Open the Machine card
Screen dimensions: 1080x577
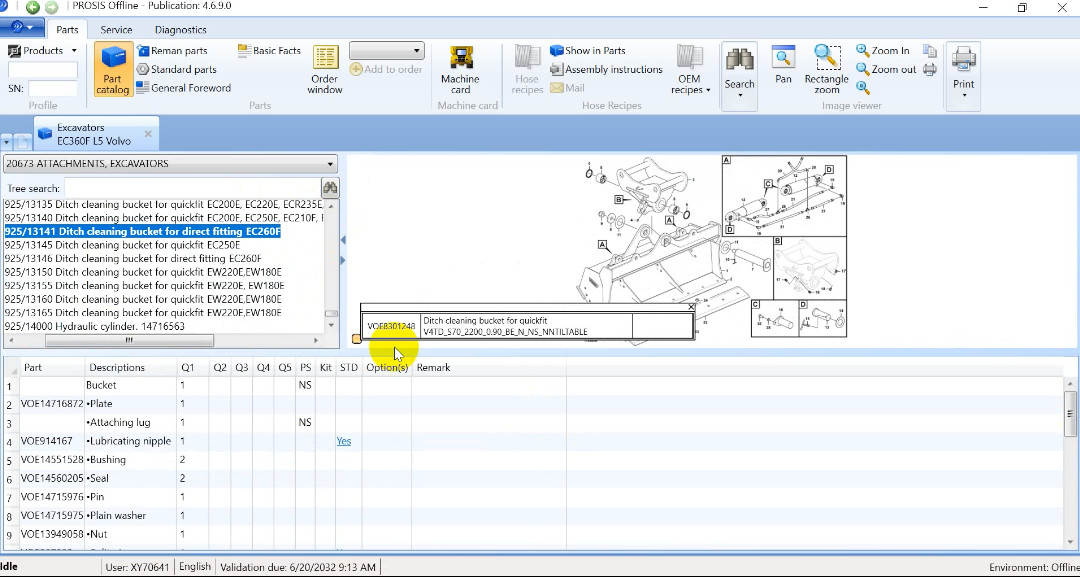tap(460, 70)
